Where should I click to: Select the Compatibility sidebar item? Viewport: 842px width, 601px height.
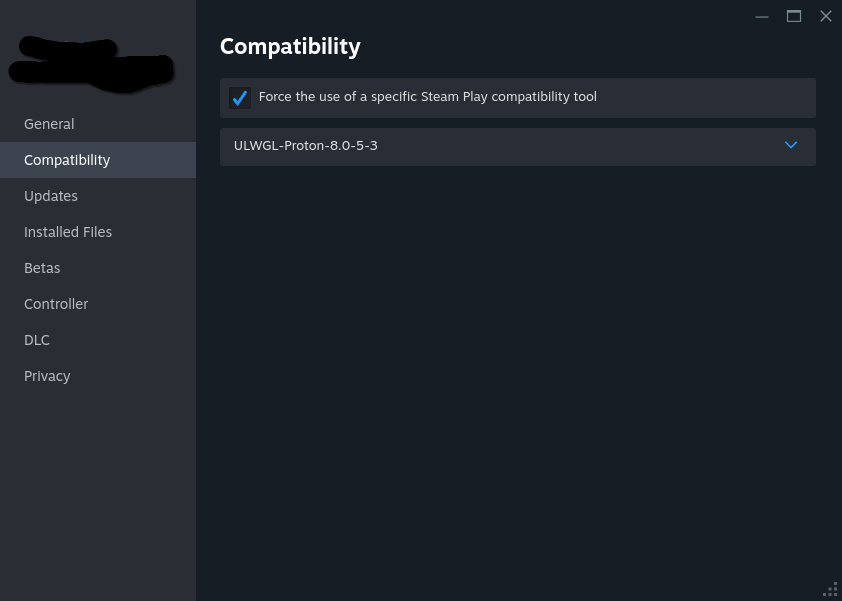click(x=67, y=160)
